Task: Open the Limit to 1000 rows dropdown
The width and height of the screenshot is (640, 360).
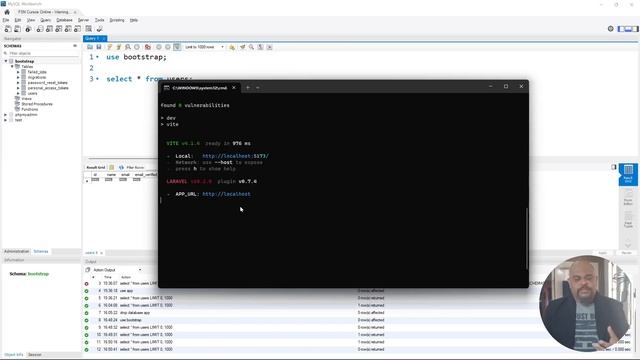Action: click(204, 47)
